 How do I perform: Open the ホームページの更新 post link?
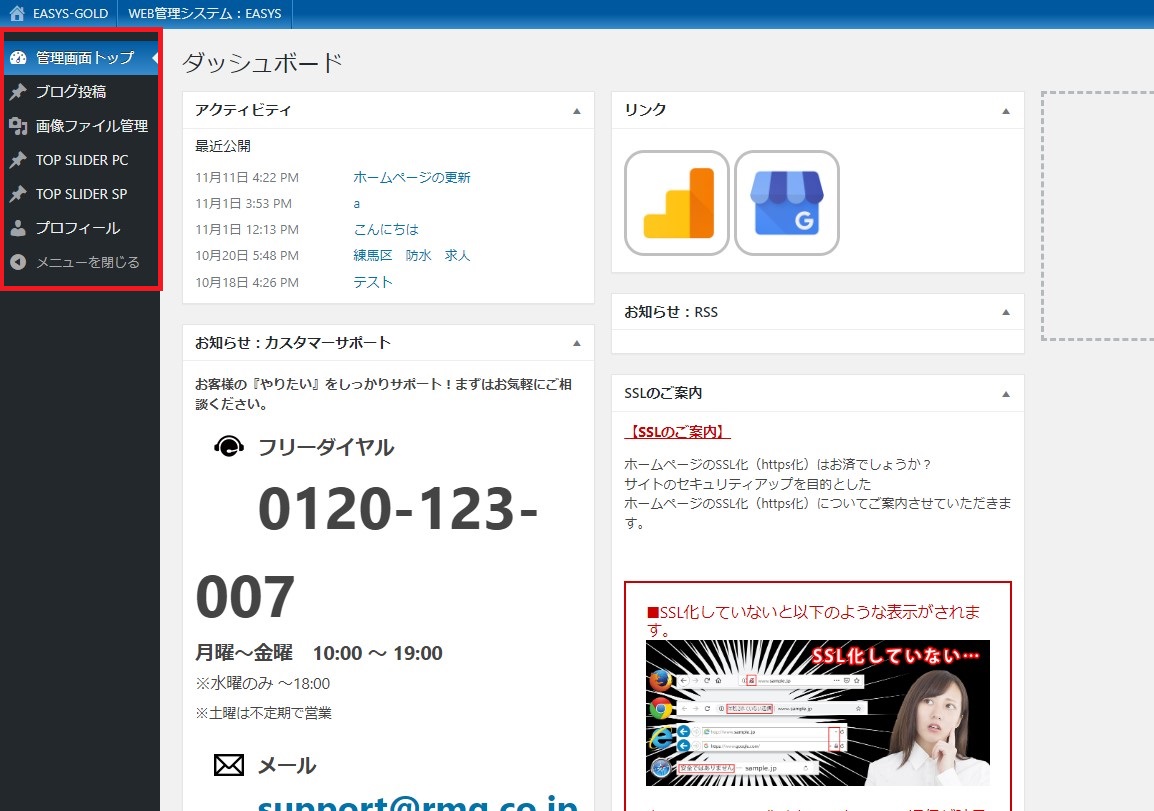pos(411,178)
